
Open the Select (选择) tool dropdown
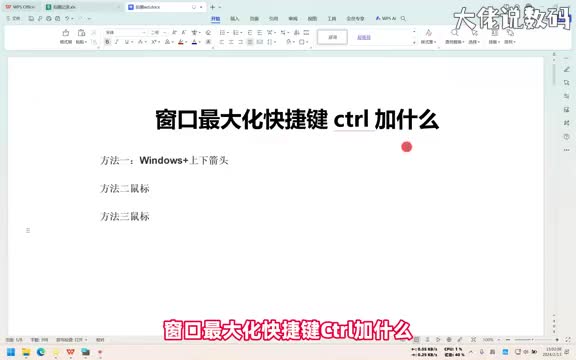coord(474,37)
